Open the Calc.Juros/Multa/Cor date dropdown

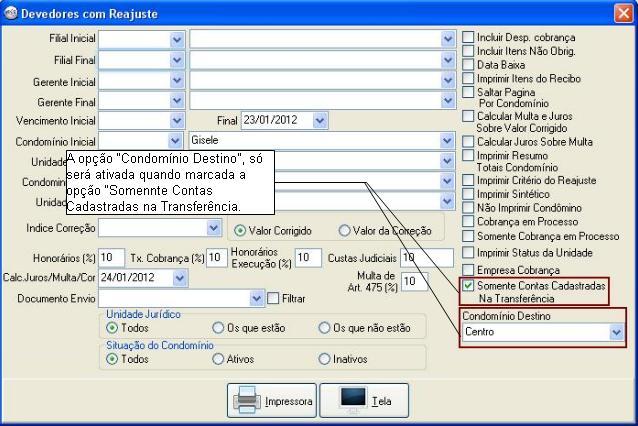pos(179,277)
